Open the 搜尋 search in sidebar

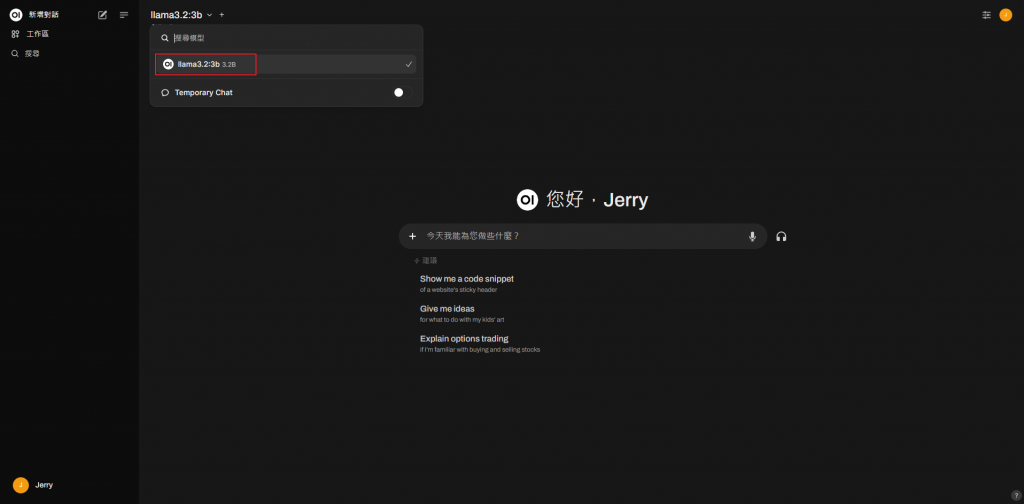coord(26,54)
